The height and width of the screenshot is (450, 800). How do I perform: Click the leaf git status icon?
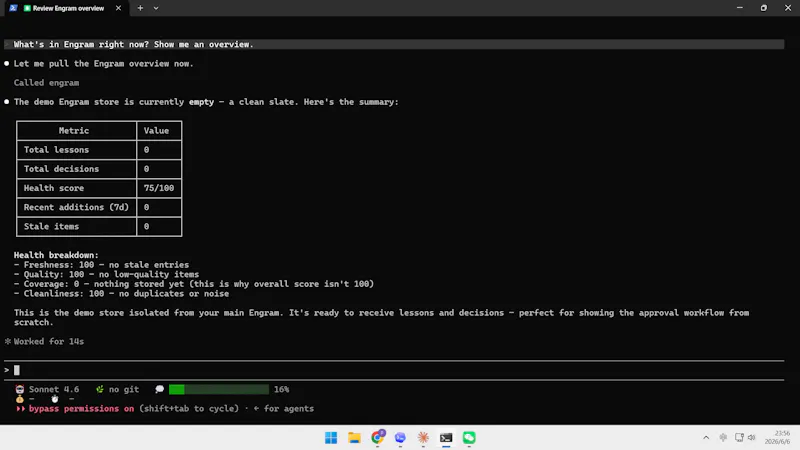(x=99, y=389)
